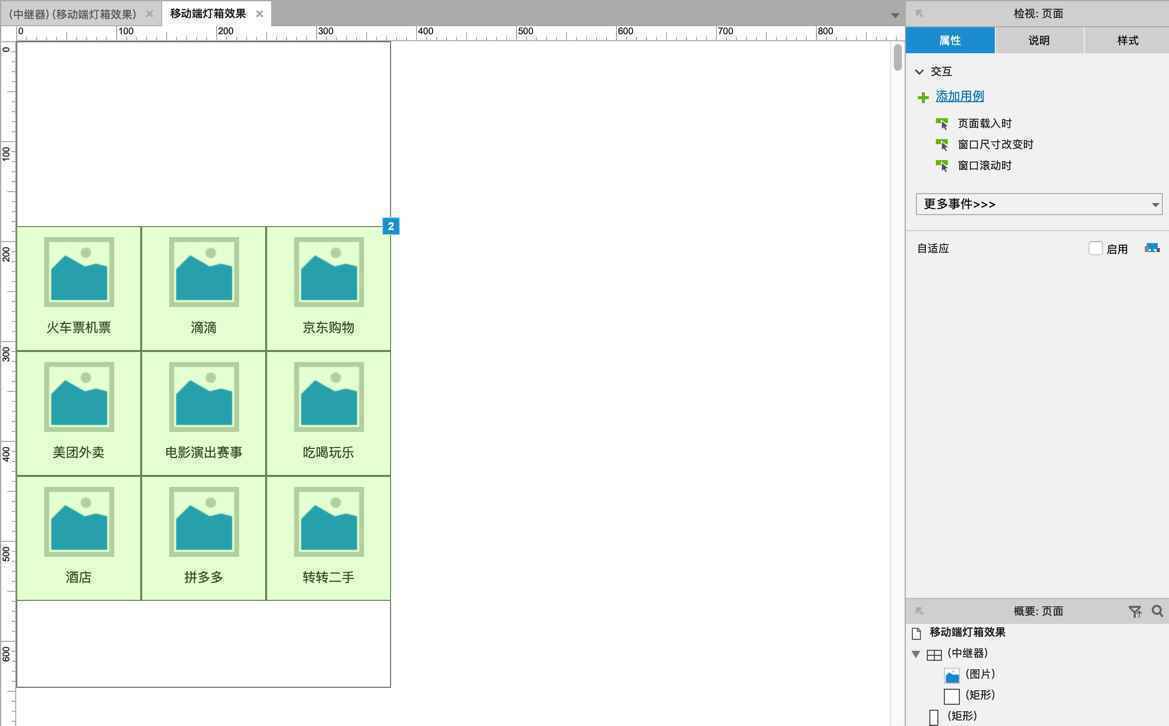The height and width of the screenshot is (726, 1169).
Task: Select 移动端灯箱效果 page in outline
Action: coord(967,632)
